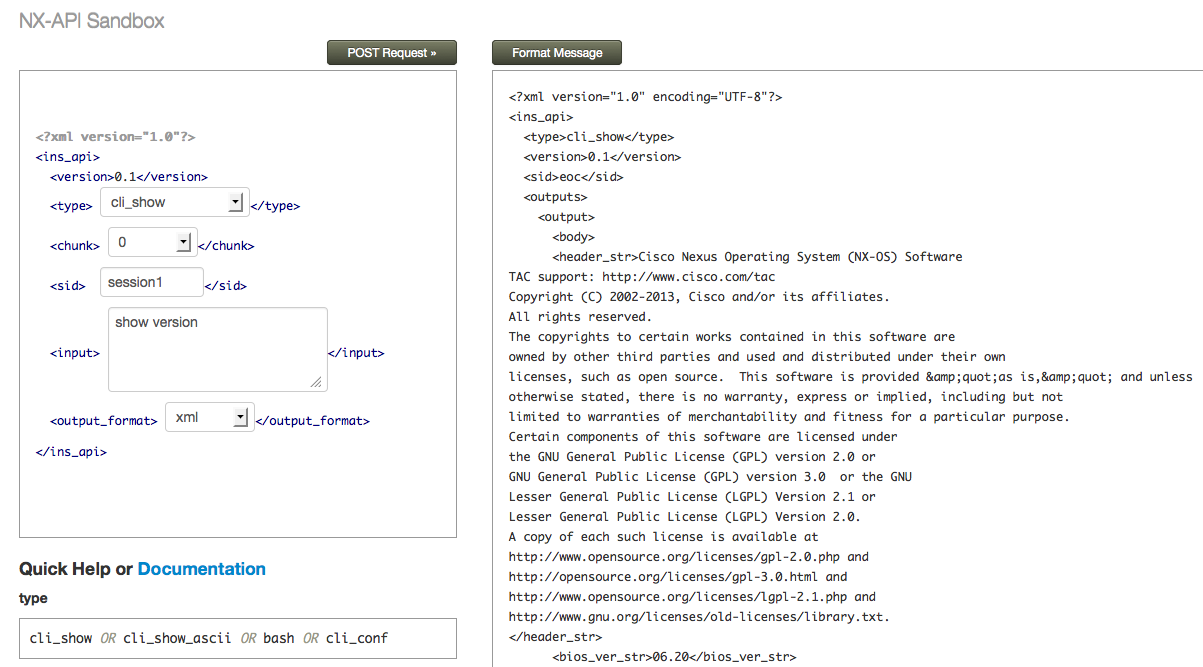Click the resize handle of input textarea
The height and width of the screenshot is (667, 1203).
(x=317, y=381)
